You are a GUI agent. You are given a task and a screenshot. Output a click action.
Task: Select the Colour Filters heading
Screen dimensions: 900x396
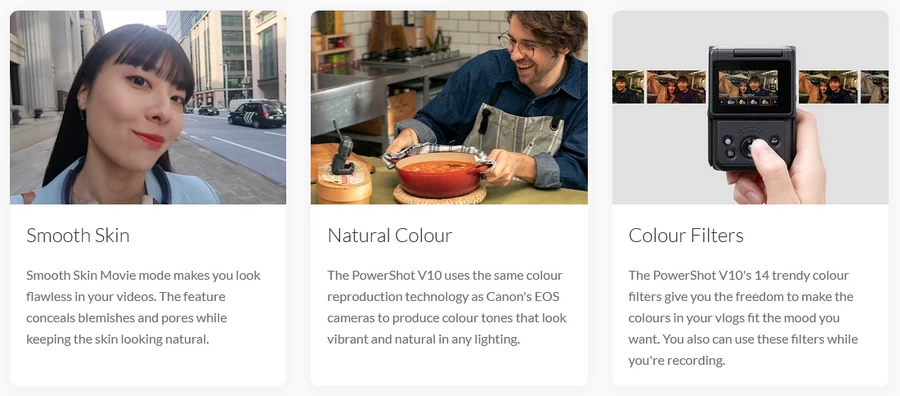pyautogui.click(x=686, y=235)
